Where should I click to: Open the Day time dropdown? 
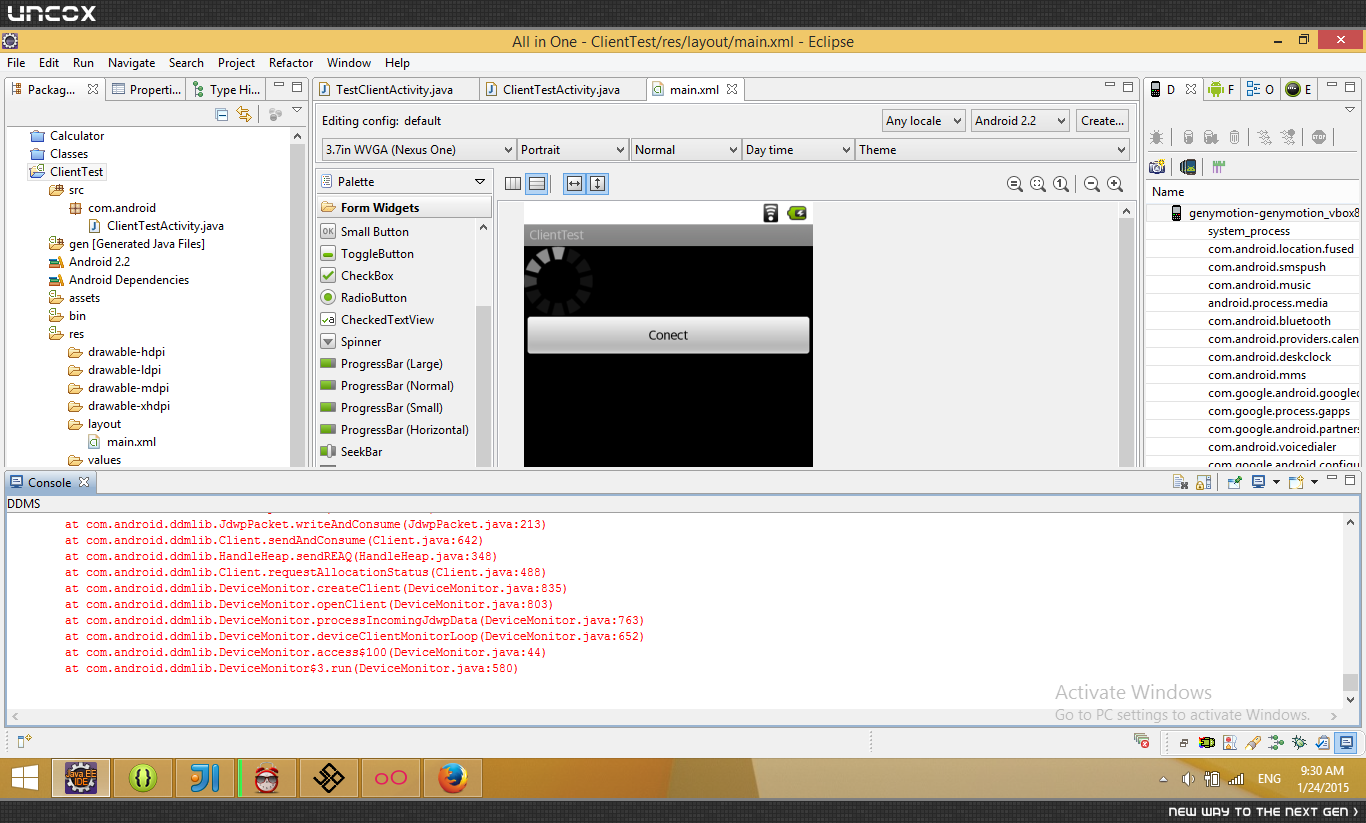point(798,150)
